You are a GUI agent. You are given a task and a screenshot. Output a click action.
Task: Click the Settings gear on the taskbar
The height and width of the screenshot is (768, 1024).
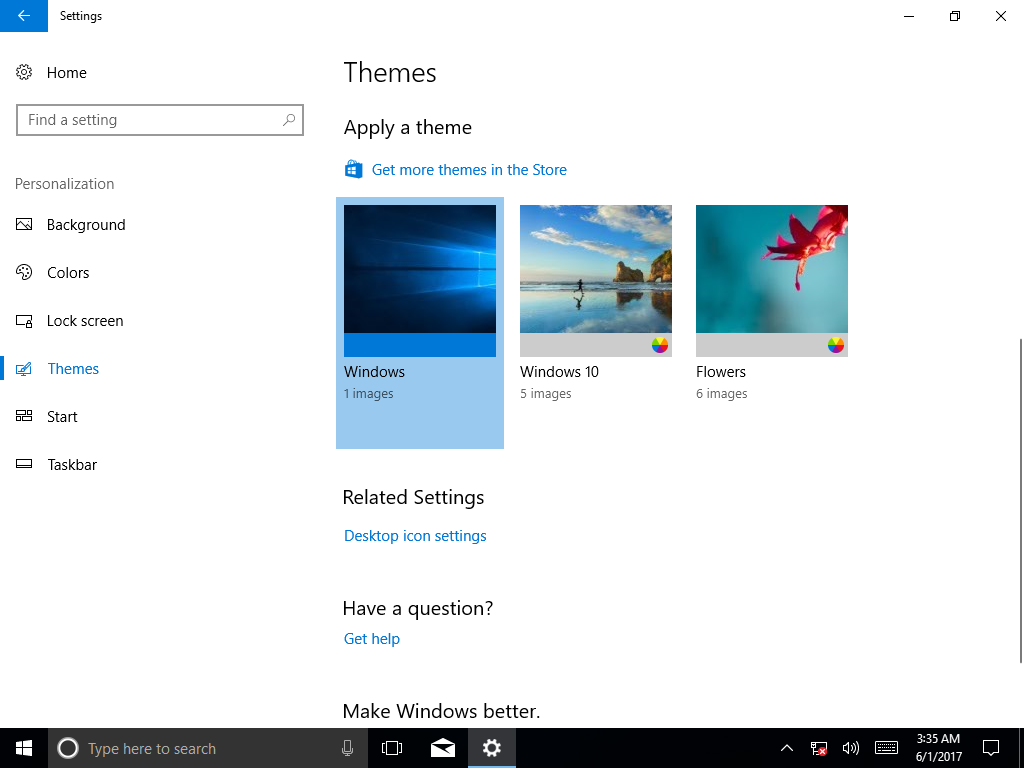[492, 748]
